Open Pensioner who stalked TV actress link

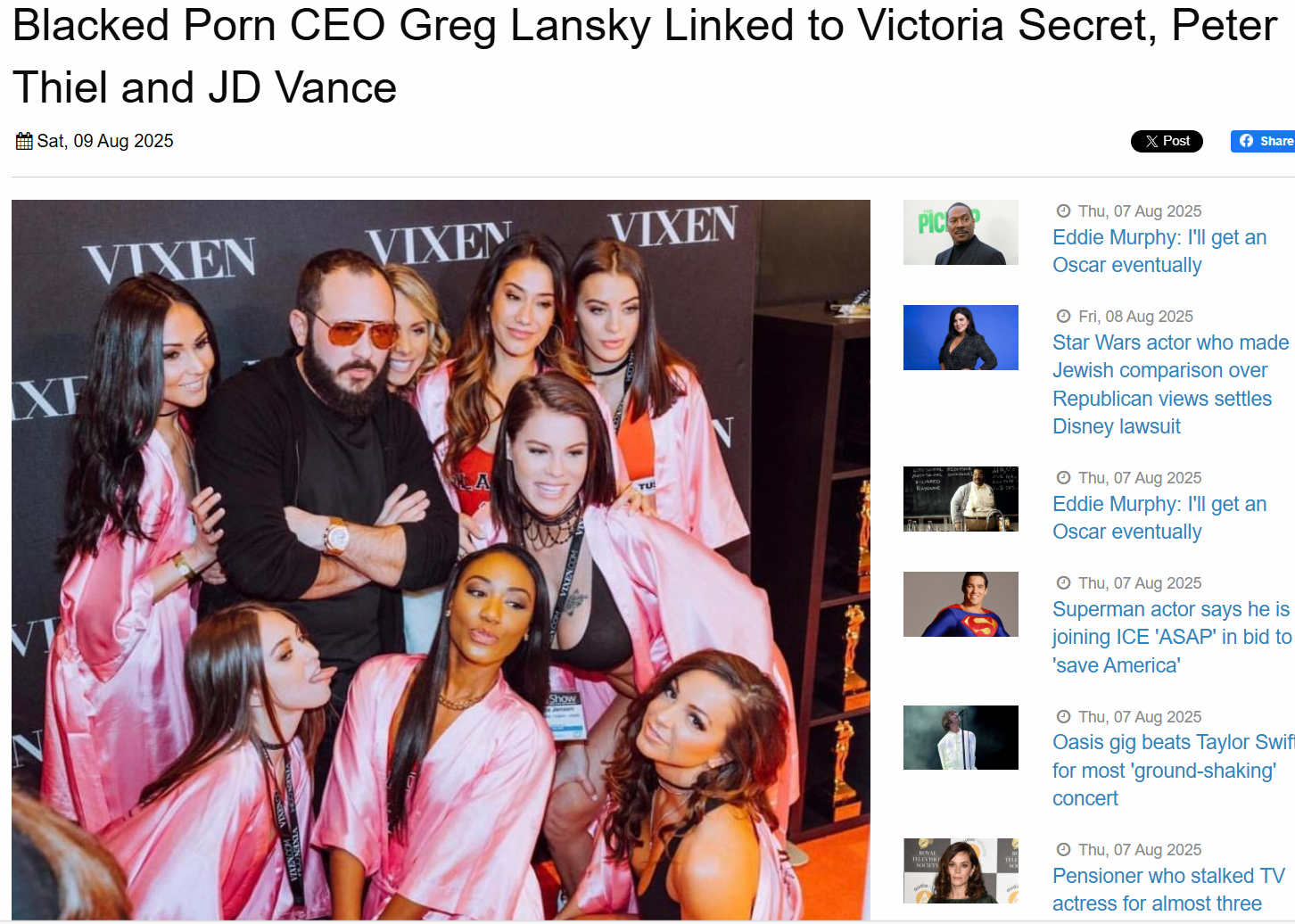(x=1168, y=890)
